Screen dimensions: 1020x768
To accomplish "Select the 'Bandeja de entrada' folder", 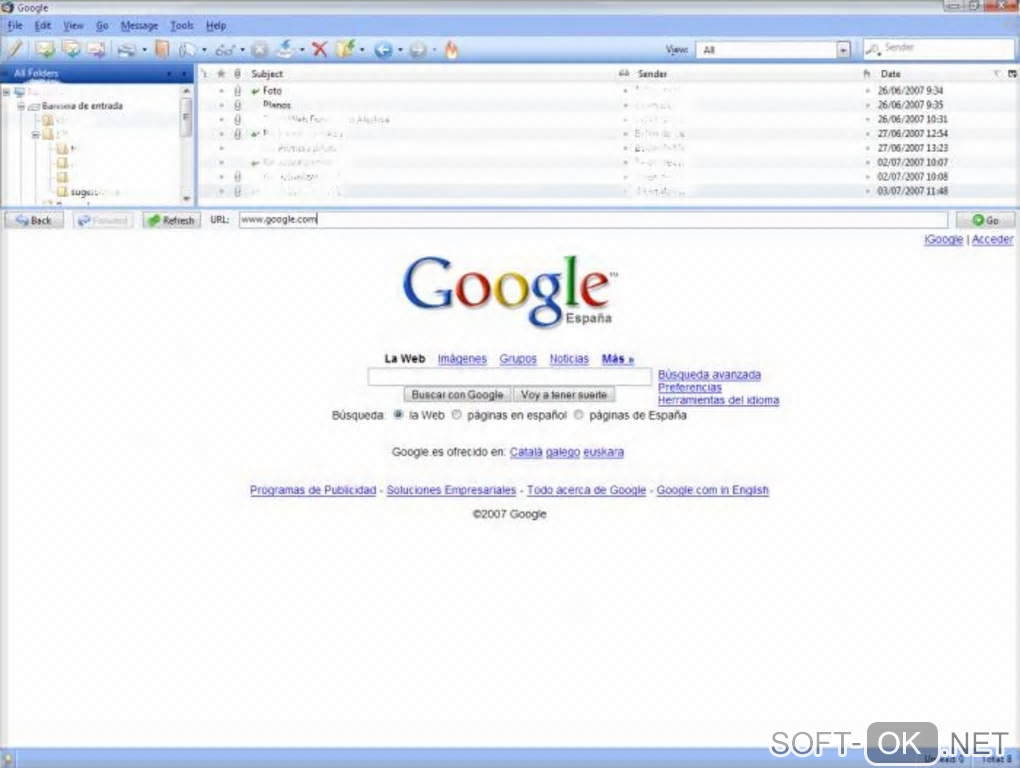I will [x=82, y=106].
